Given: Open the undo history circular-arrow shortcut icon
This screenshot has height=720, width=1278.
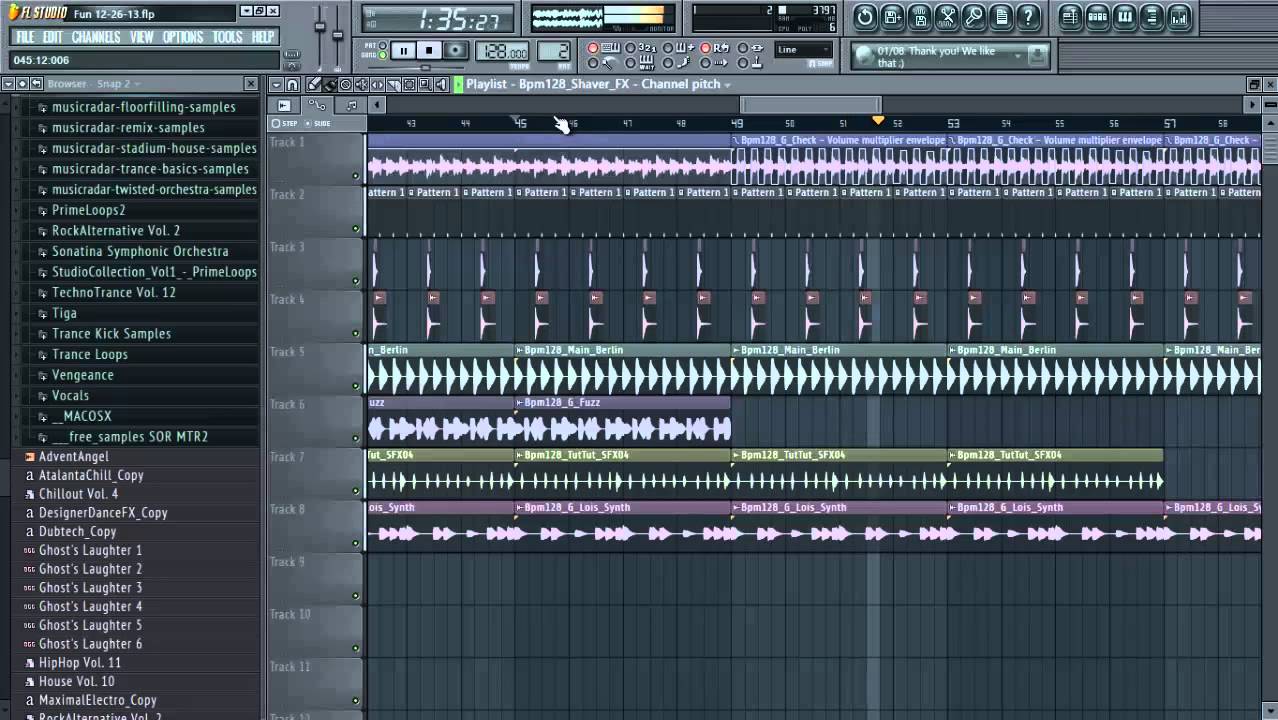Looking at the screenshot, I should (865, 17).
